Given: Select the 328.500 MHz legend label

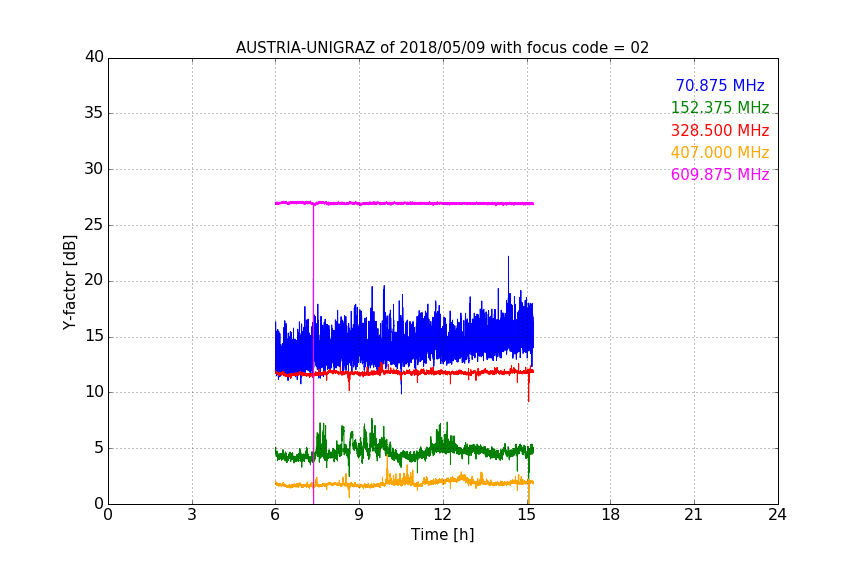Looking at the screenshot, I should pos(720,130).
